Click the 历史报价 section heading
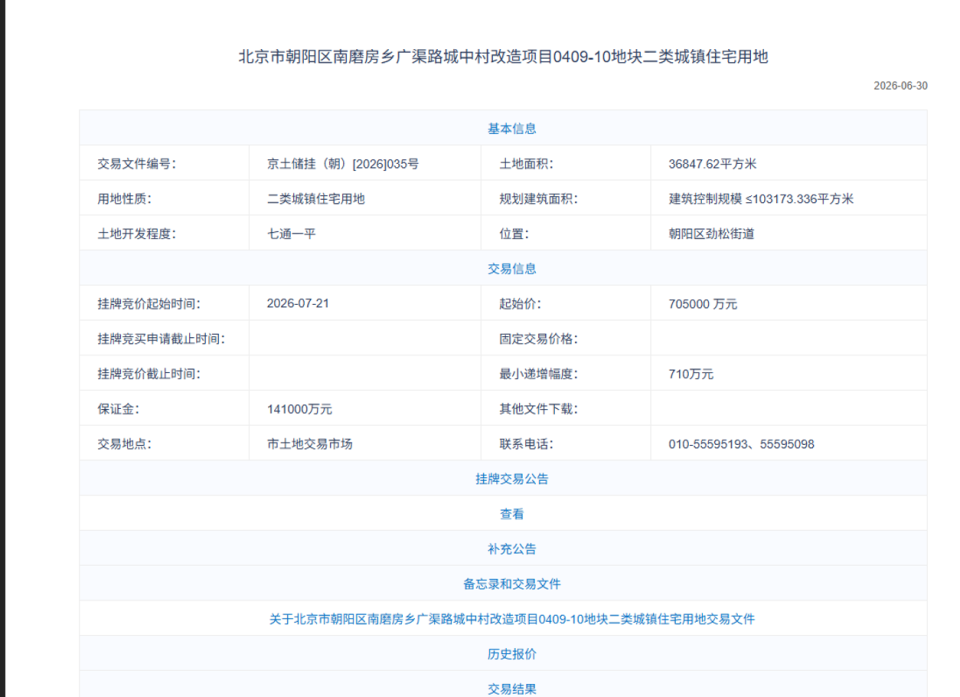The width and height of the screenshot is (960, 697). (x=512, y=654)
